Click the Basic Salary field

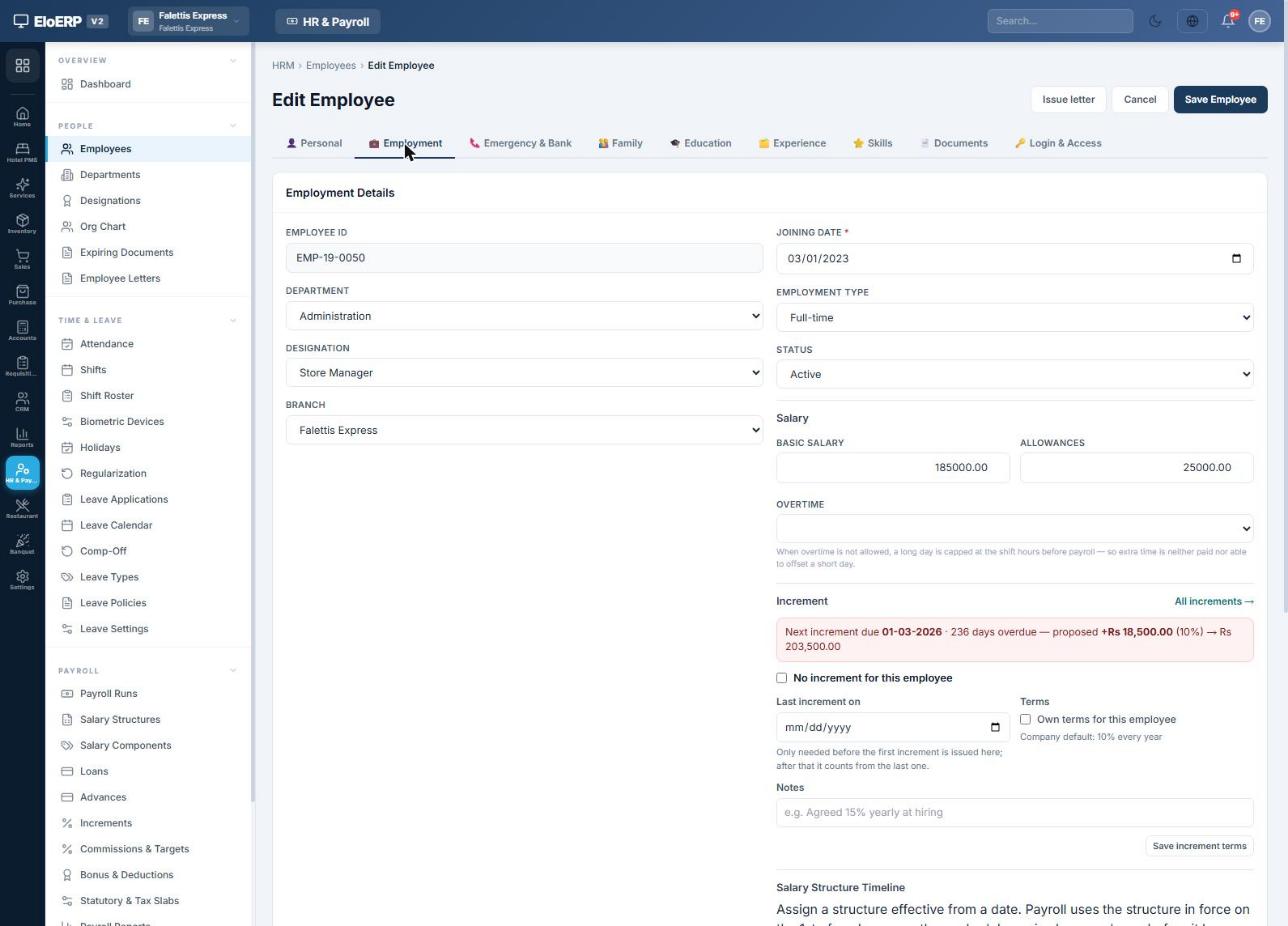tap(892, 468)
